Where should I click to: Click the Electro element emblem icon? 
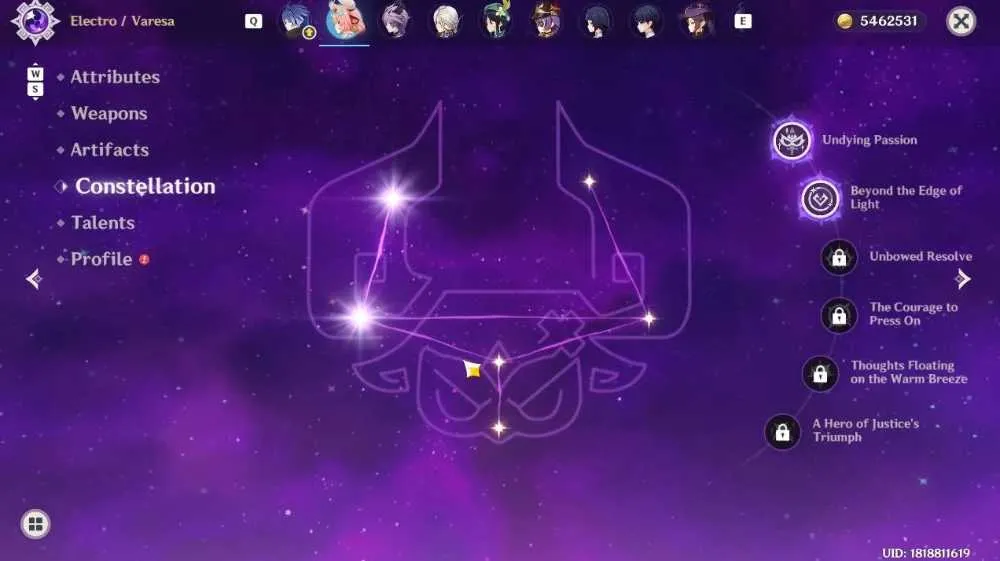(35, 21)
